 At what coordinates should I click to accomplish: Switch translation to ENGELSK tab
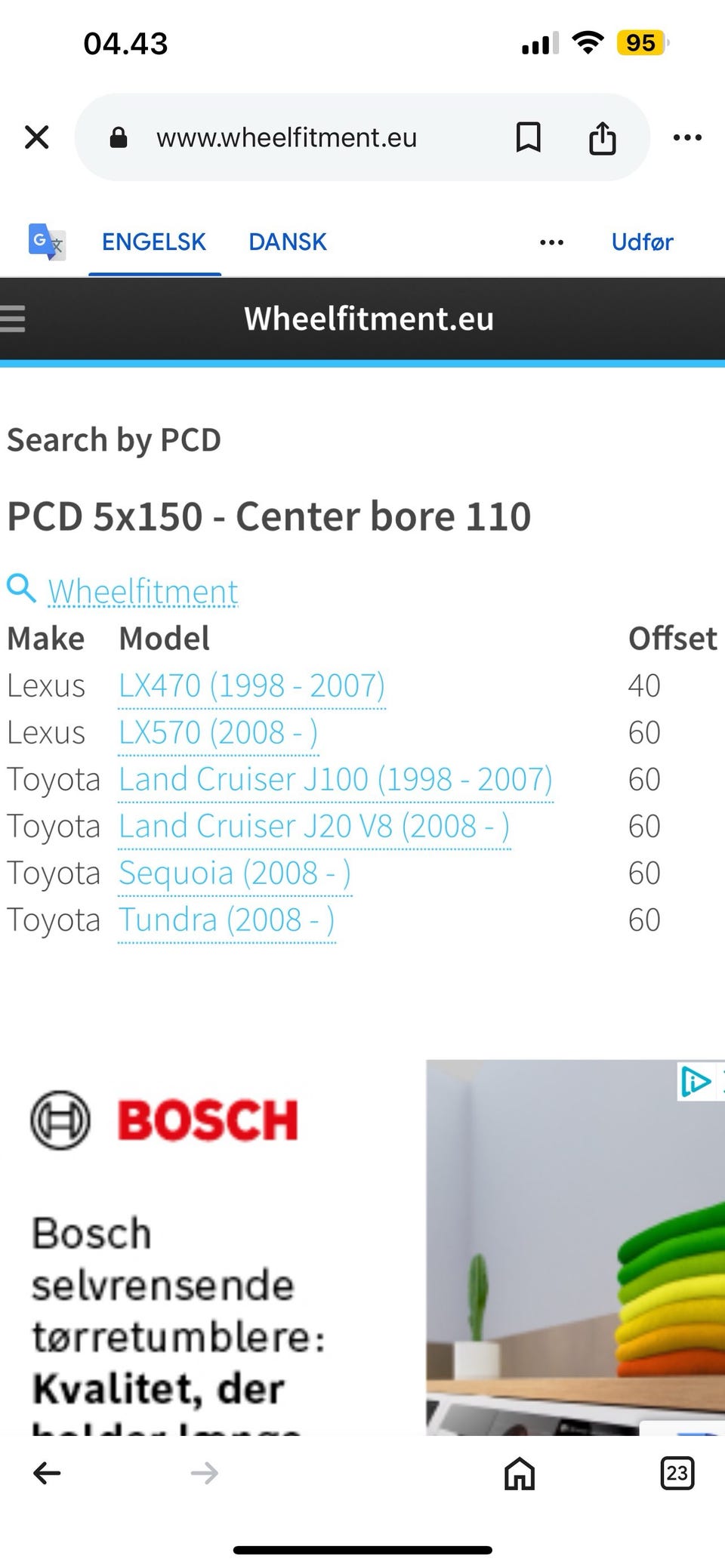(x=154, y=242)
